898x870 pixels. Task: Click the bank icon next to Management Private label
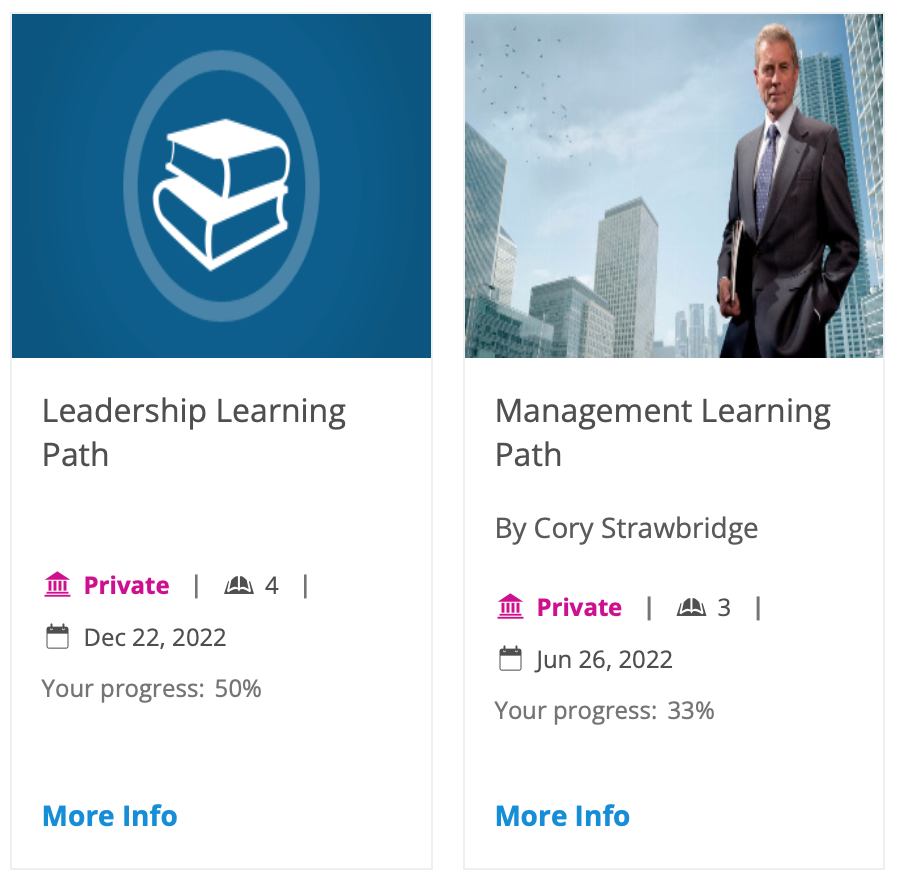[x=511, y=607]
